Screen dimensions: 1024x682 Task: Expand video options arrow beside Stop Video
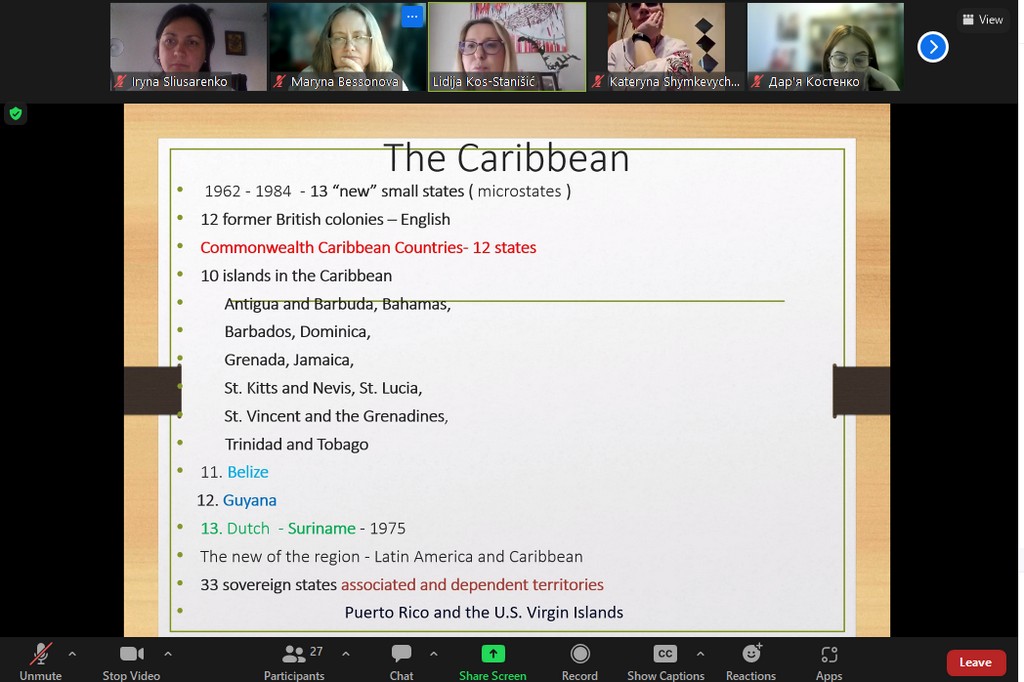(x=167, y=654)
